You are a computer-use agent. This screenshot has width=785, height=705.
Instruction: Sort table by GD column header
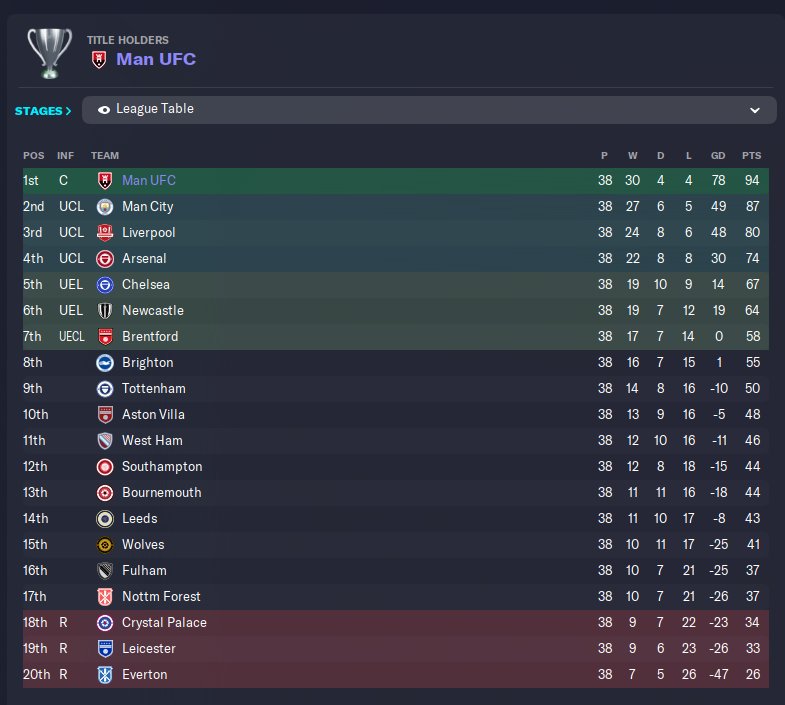coord(718,156)
